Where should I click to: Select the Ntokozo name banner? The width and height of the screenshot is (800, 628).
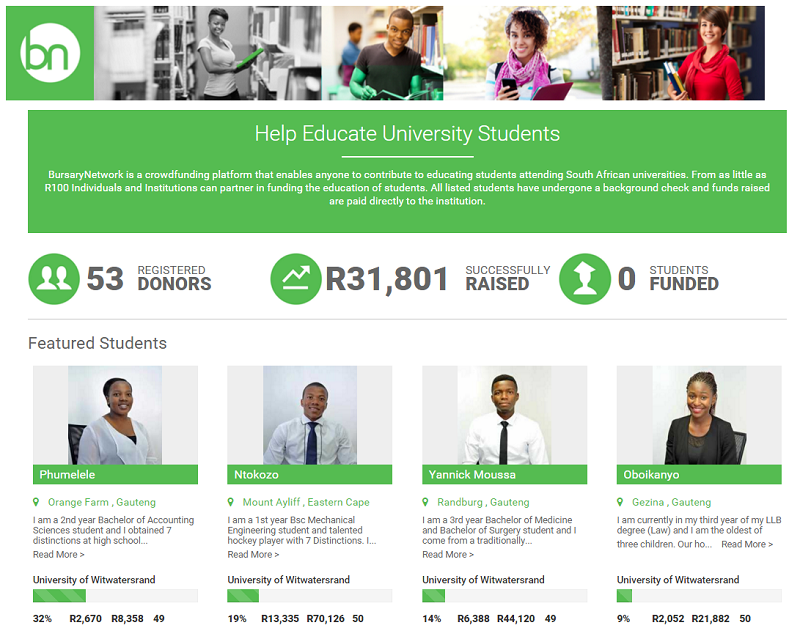click(x=310, y=474)
